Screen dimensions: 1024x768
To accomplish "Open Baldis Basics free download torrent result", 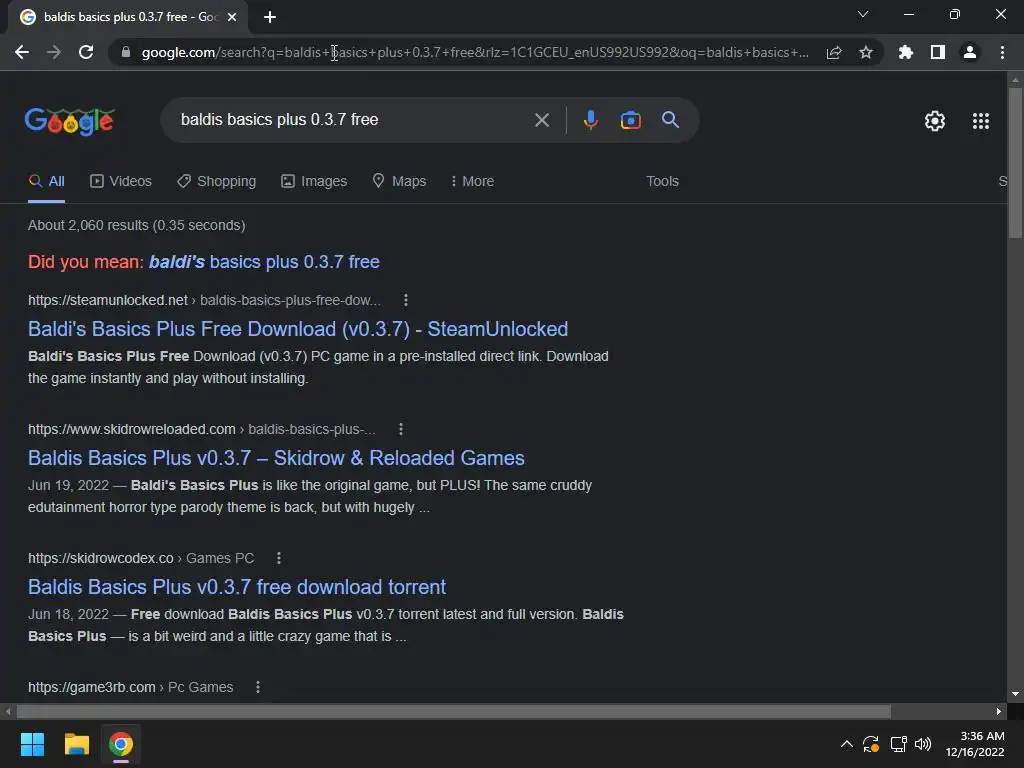I will point(237,586).
